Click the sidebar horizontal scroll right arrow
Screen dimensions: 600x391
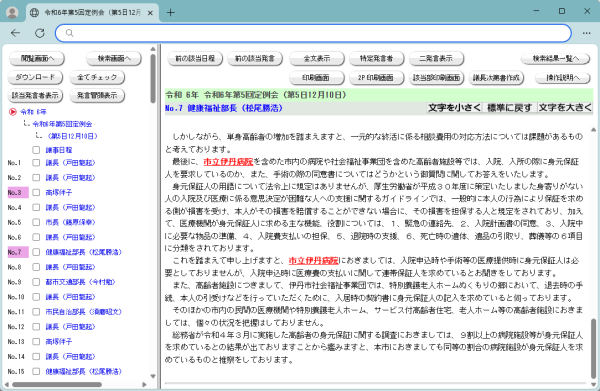coord(144,384)
